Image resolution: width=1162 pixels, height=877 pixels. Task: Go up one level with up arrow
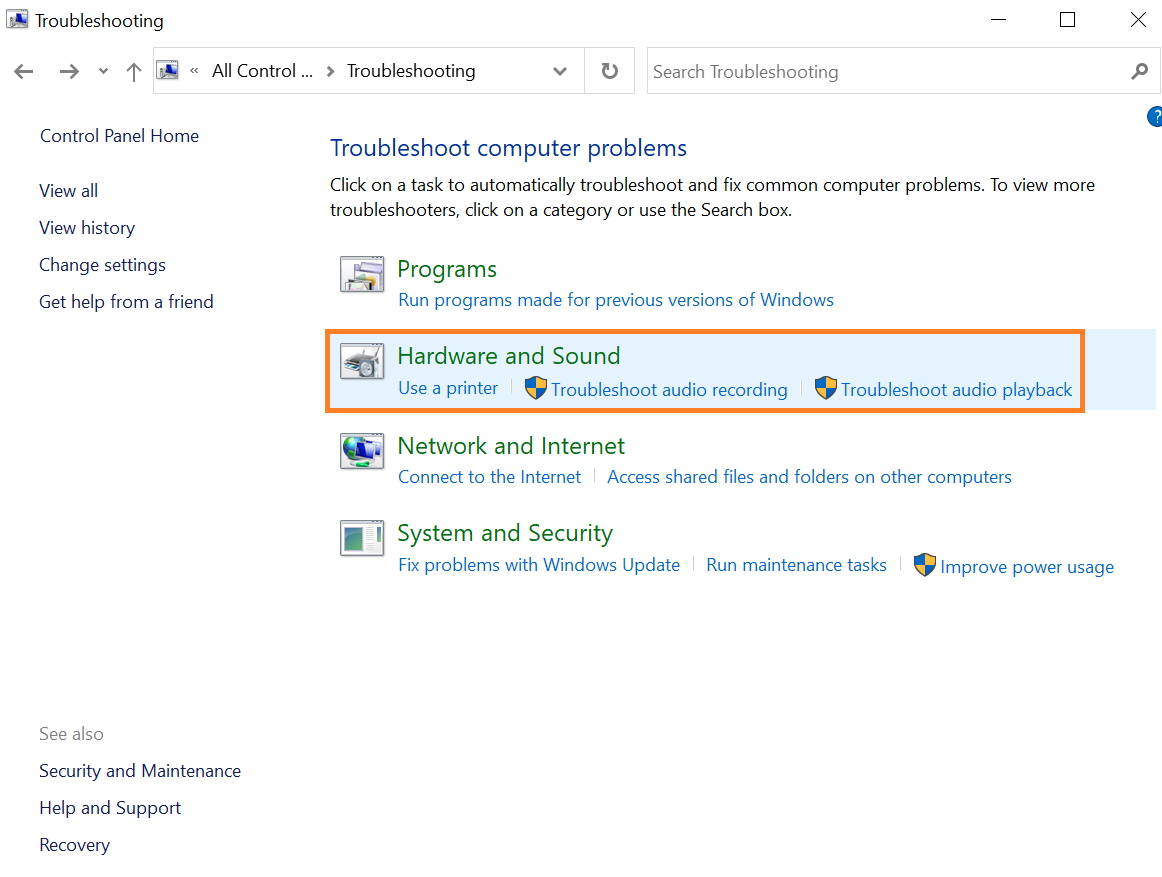tap(134, 72)
